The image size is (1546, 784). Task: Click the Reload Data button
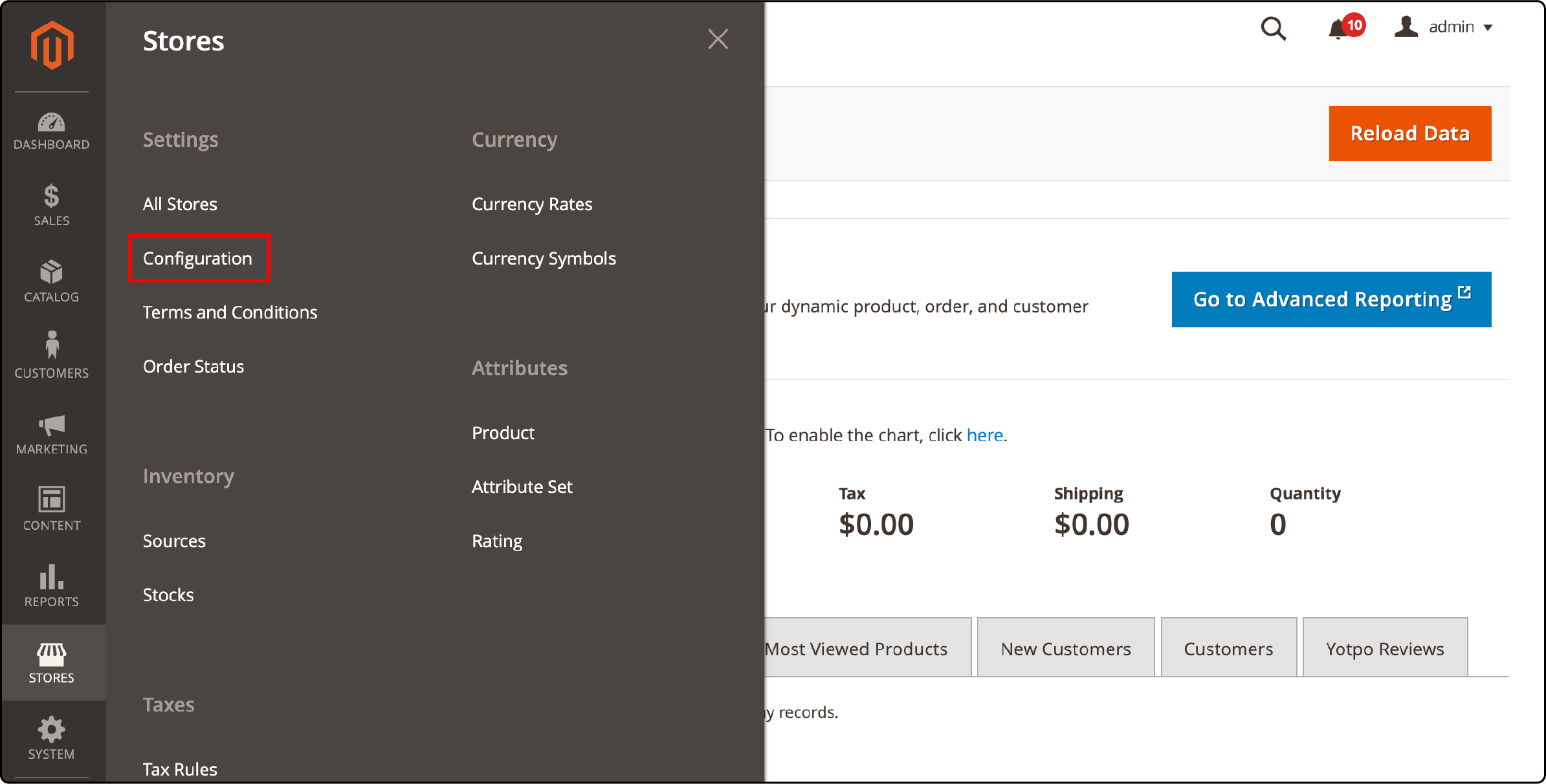pyautogui.click(x=1409, y=133)
